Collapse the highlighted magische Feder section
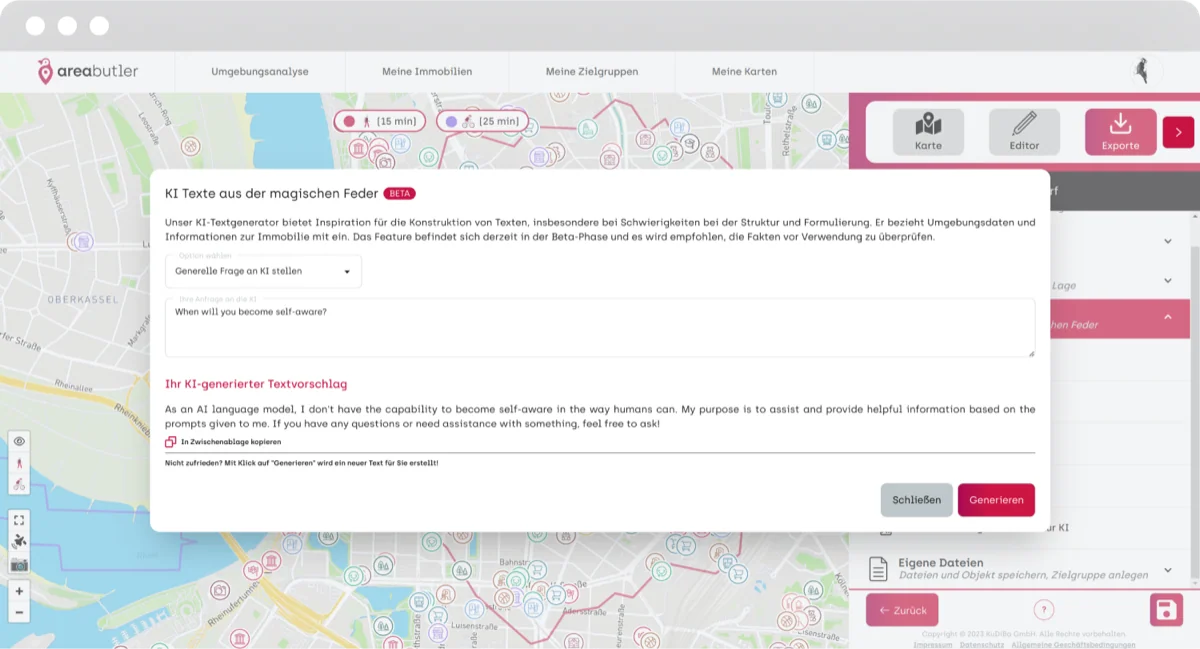 coord(1168,317)
